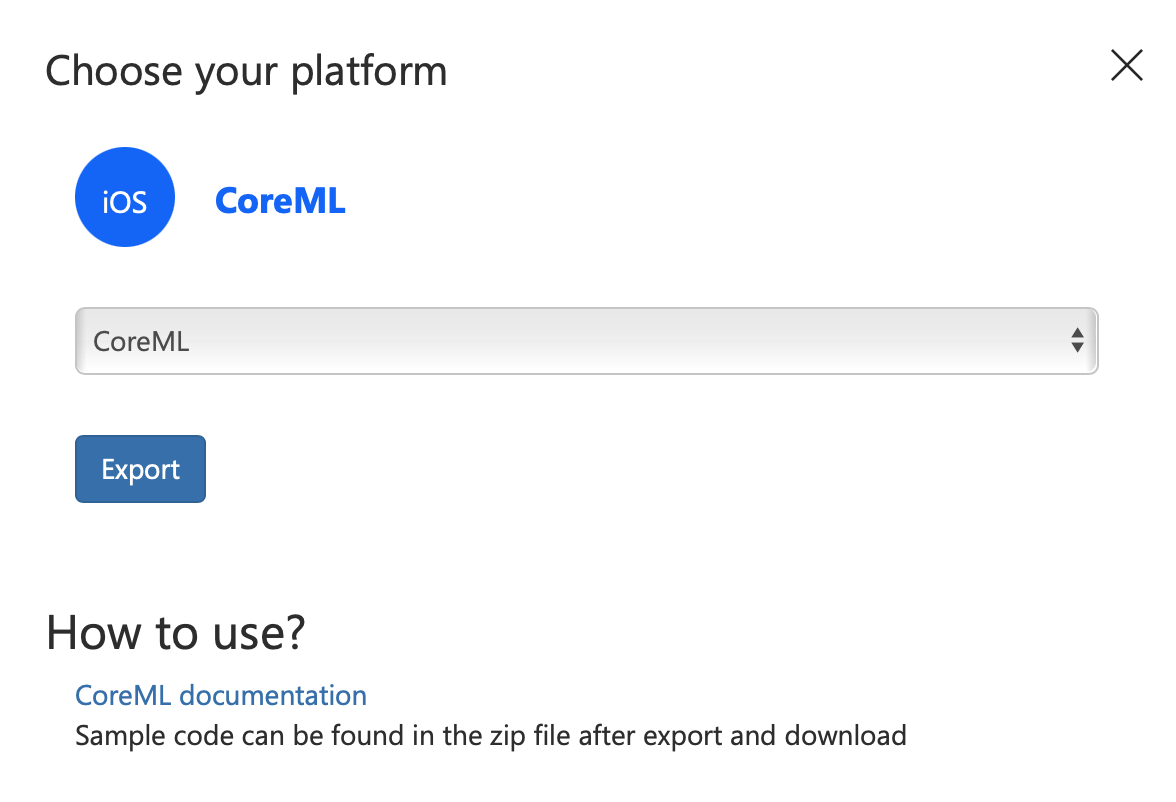Open the CoreML platform dropdown
This screenshot has width=1176, height=802.
coord(586,341)
